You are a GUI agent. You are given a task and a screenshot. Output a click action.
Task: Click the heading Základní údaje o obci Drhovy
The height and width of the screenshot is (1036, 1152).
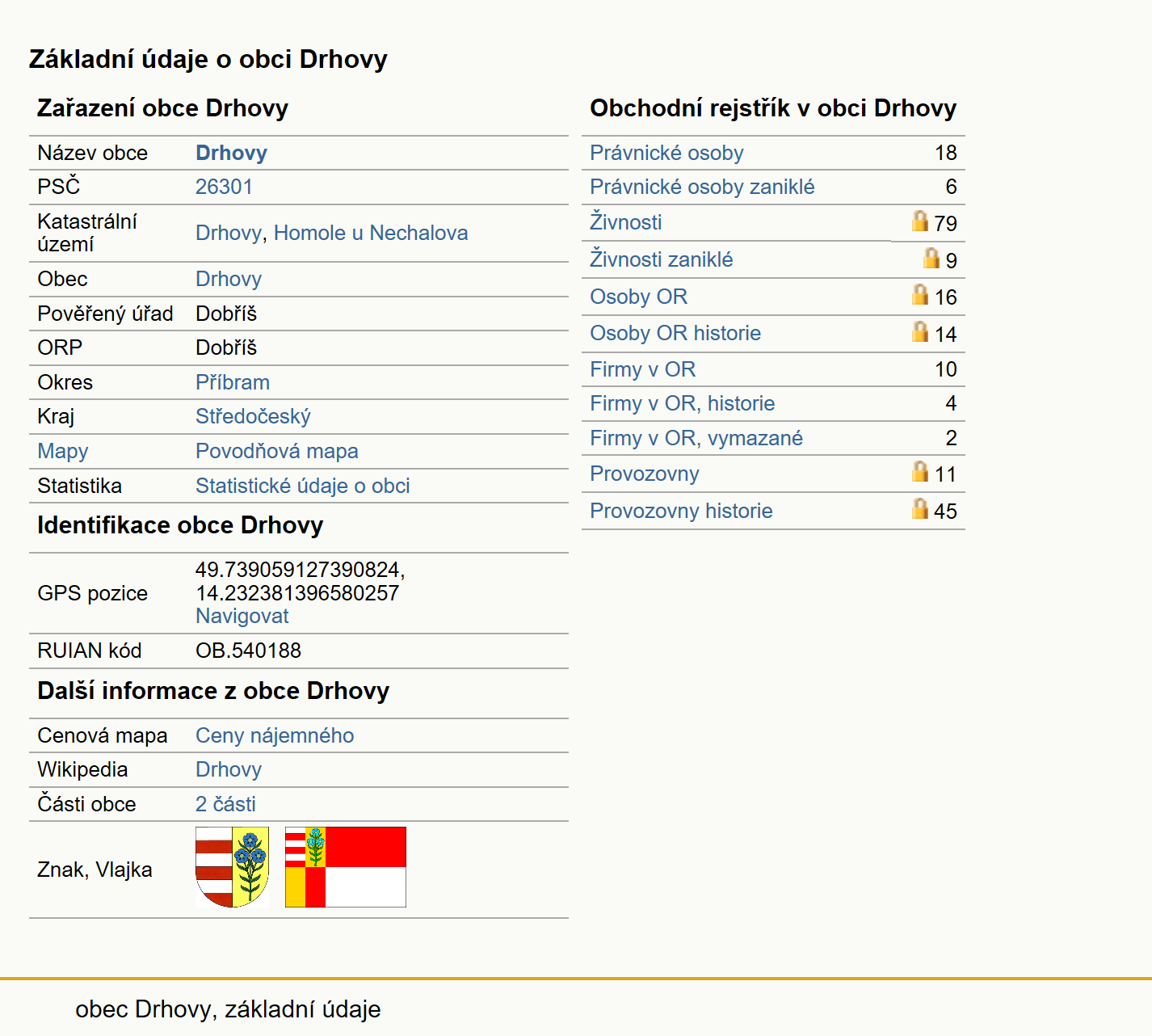click(208, 59)
